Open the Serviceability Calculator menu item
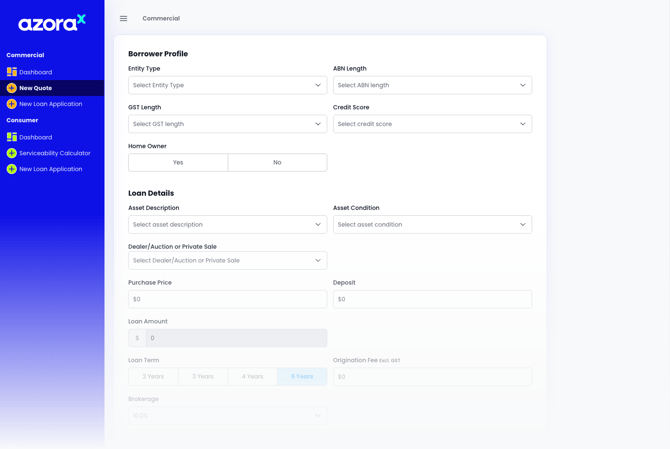670x449 pixels. (x=55, y=153)
